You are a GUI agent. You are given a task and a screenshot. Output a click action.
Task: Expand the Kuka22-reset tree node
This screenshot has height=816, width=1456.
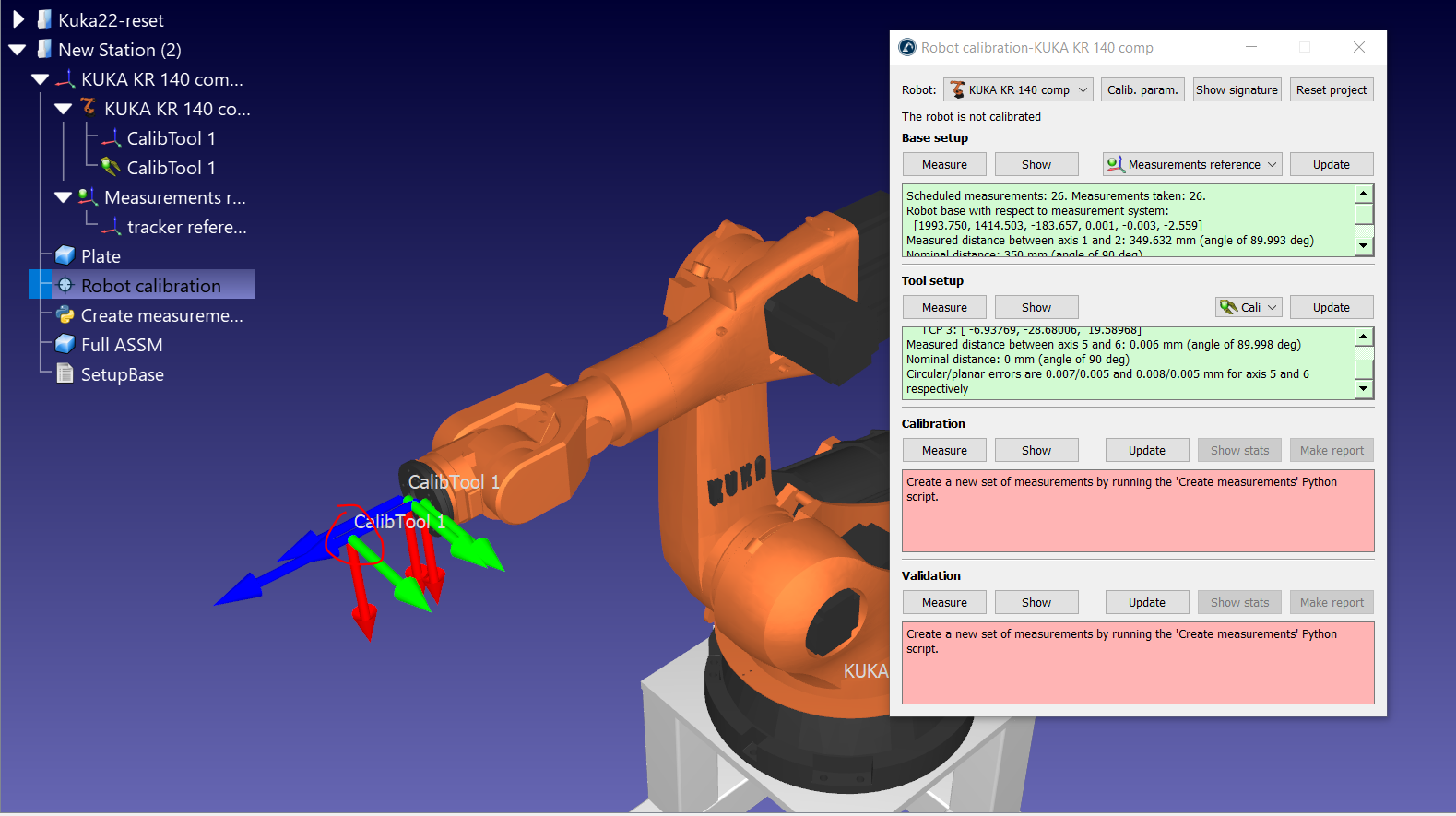pyautogui.click(x=18, y=19)
